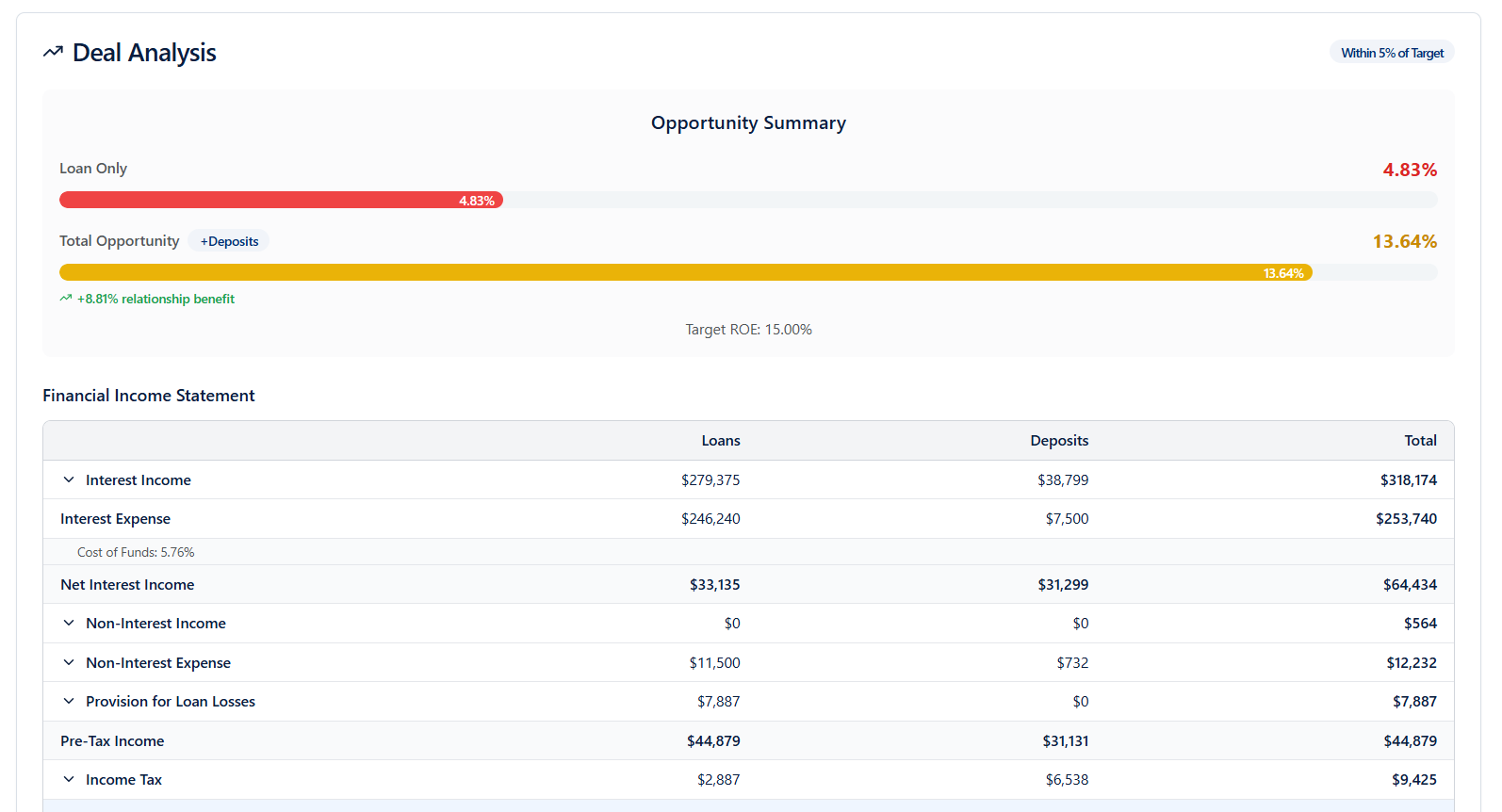The width and height of the screenshot is (1502, 812).
Task: Click the Non-Interest Expense label
Action: [158, 663]
